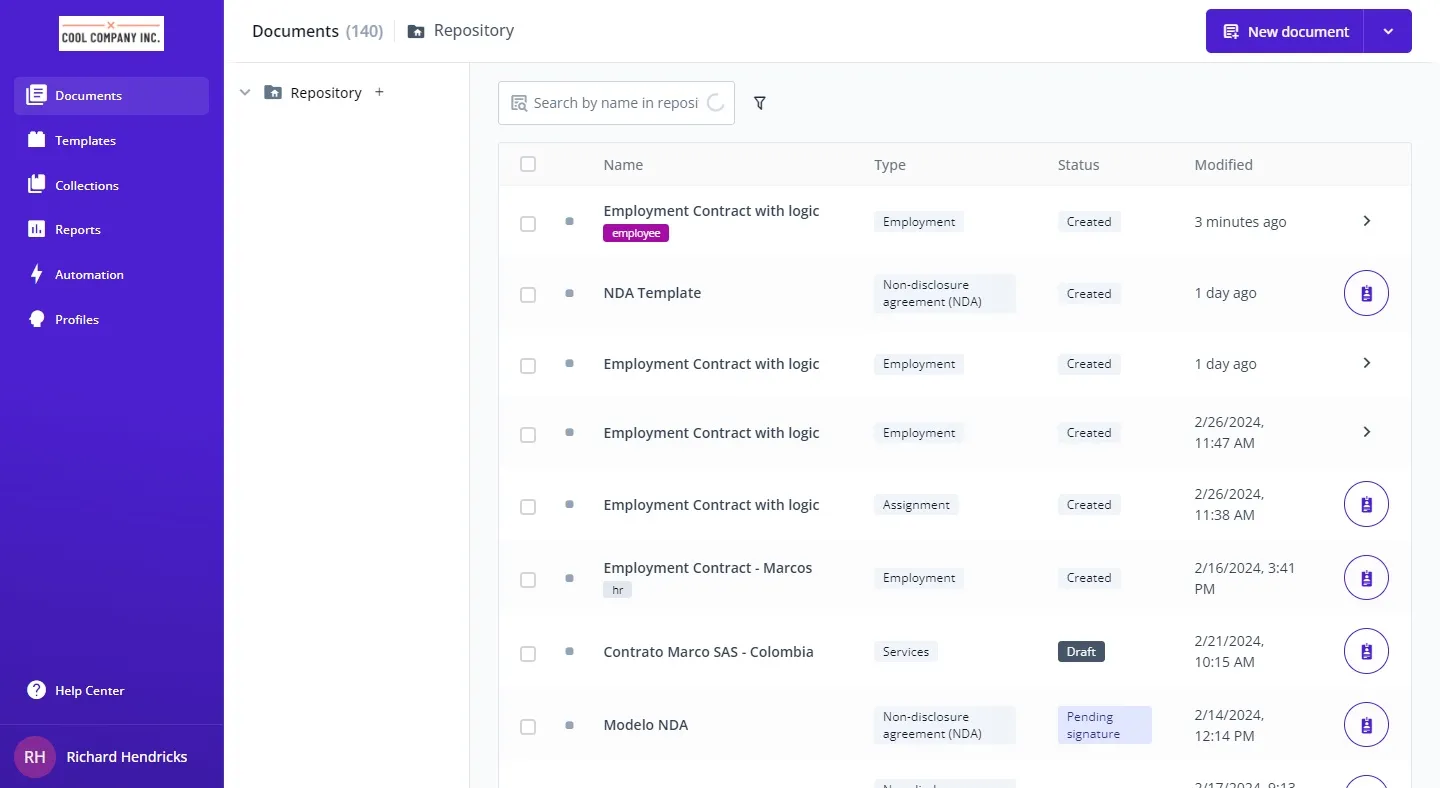The image size is (1440, 788).
Task: Click the purple employee tag
Action: tap(636, 233)
